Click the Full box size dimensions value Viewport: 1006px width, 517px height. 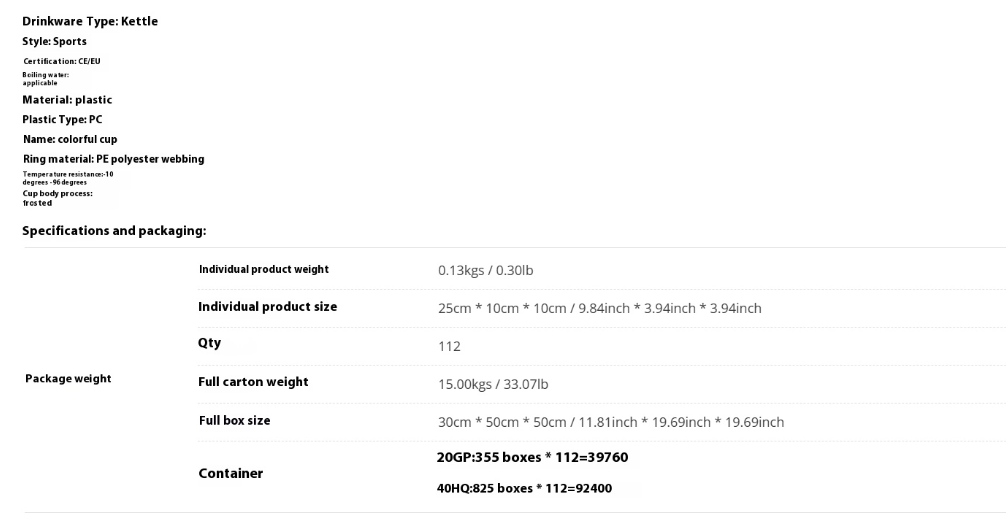pyautogui.click(x=611, y=422)
